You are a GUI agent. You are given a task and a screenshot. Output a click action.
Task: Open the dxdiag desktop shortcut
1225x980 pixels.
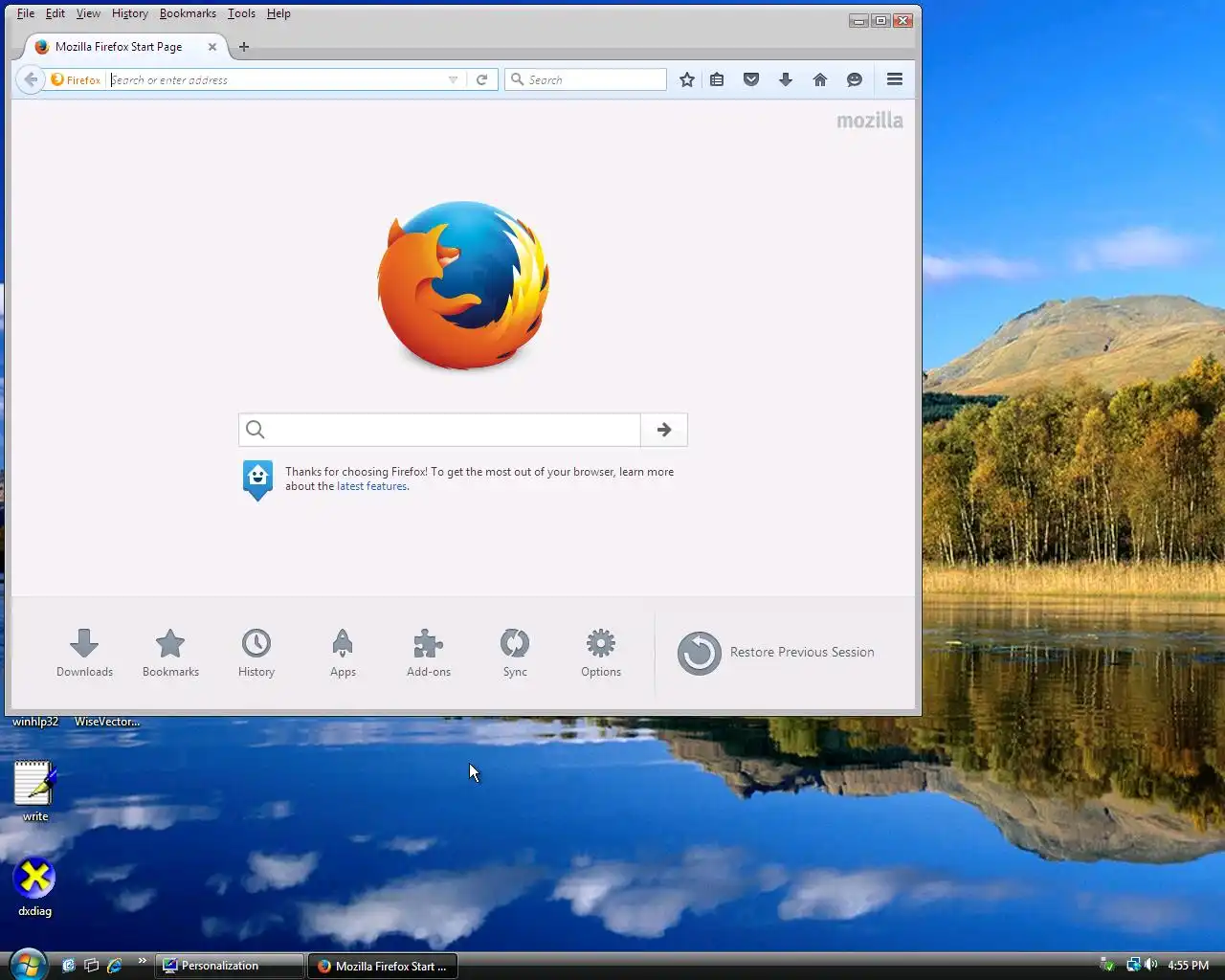click(x=34, y=887)
